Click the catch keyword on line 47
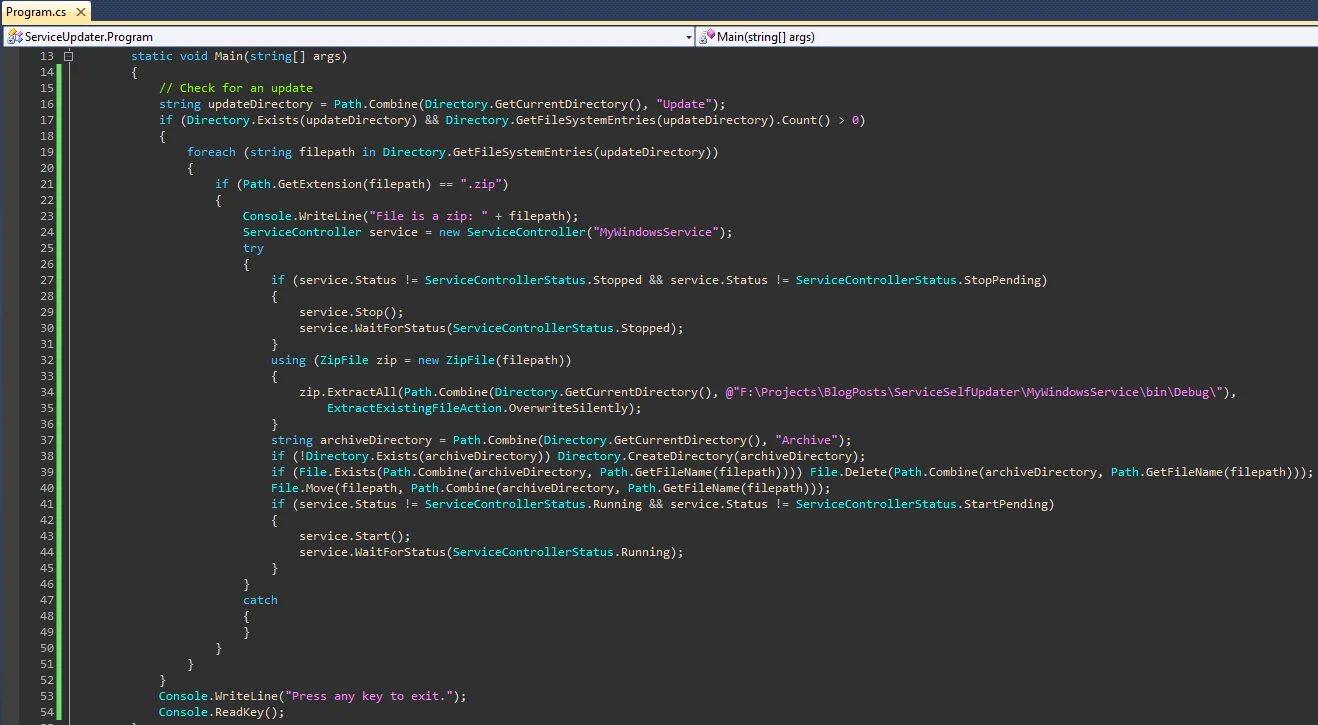Screen dimensions: 1318x725 pos(260,600)
